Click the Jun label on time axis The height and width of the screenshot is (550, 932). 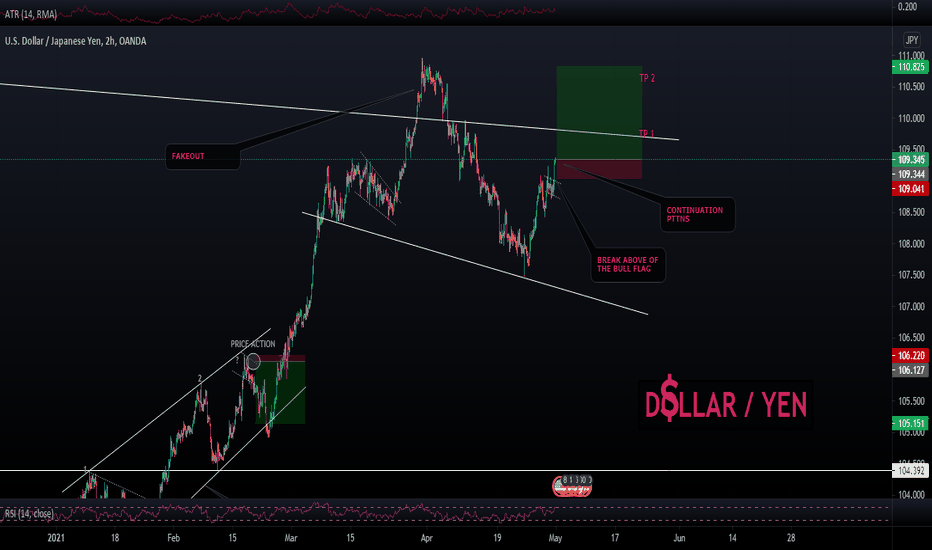[679, 538]
